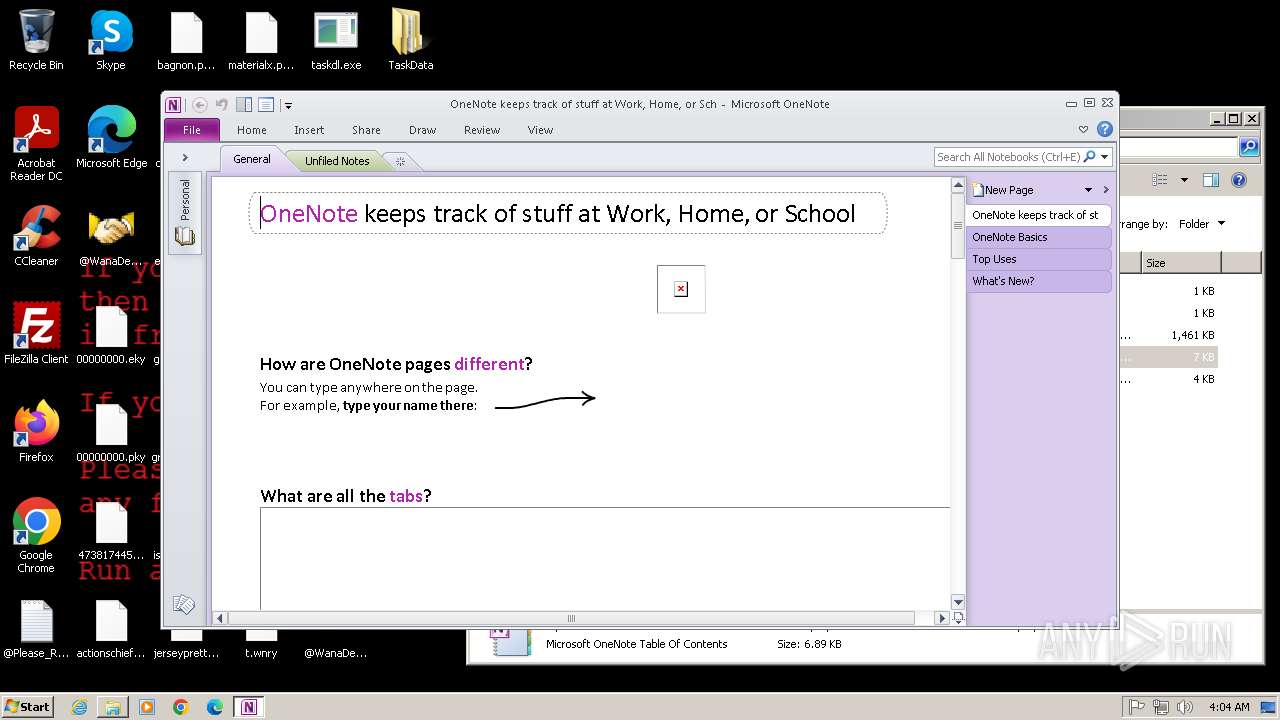Select the Top Uses page
This screenshot has width=1280, height=720.
click(1039, 259)
